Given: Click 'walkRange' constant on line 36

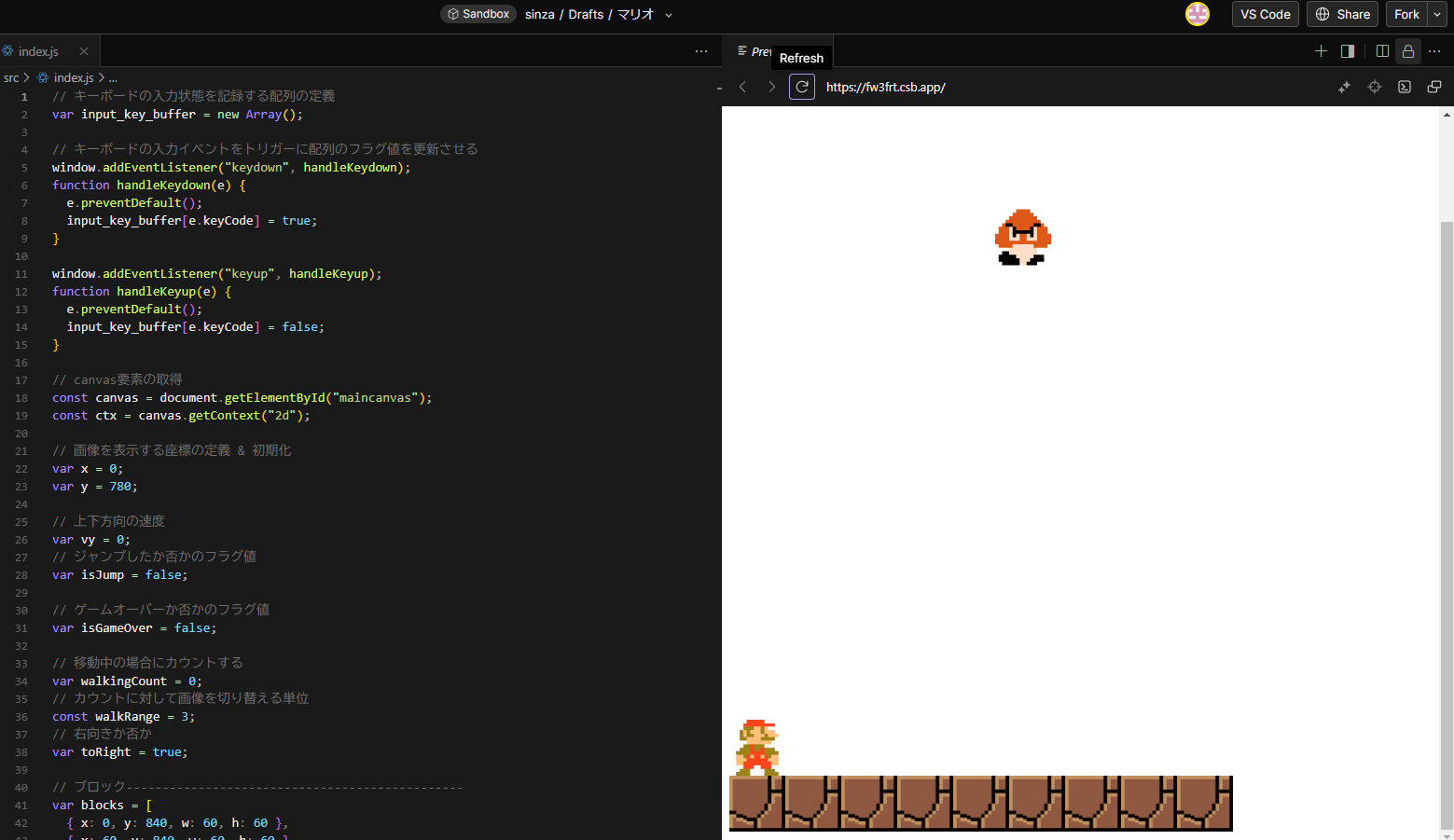Looking at the screenshot, I should 128,717.
